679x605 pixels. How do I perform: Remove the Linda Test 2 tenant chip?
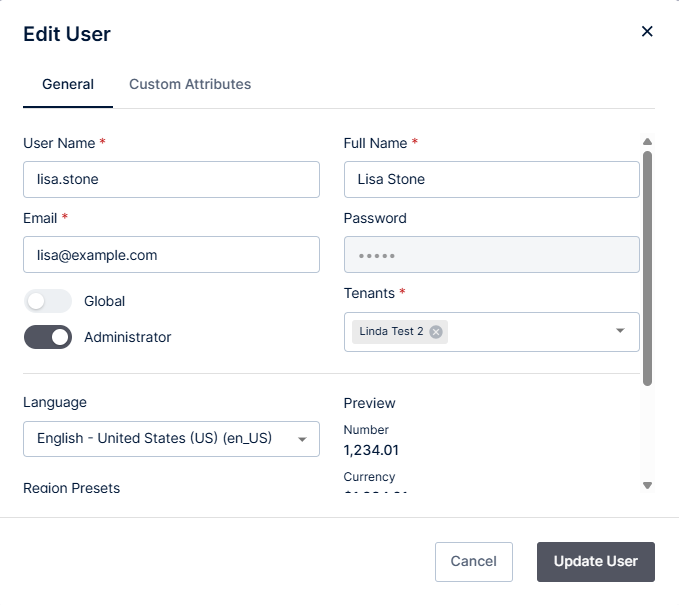tap(436, 332)
